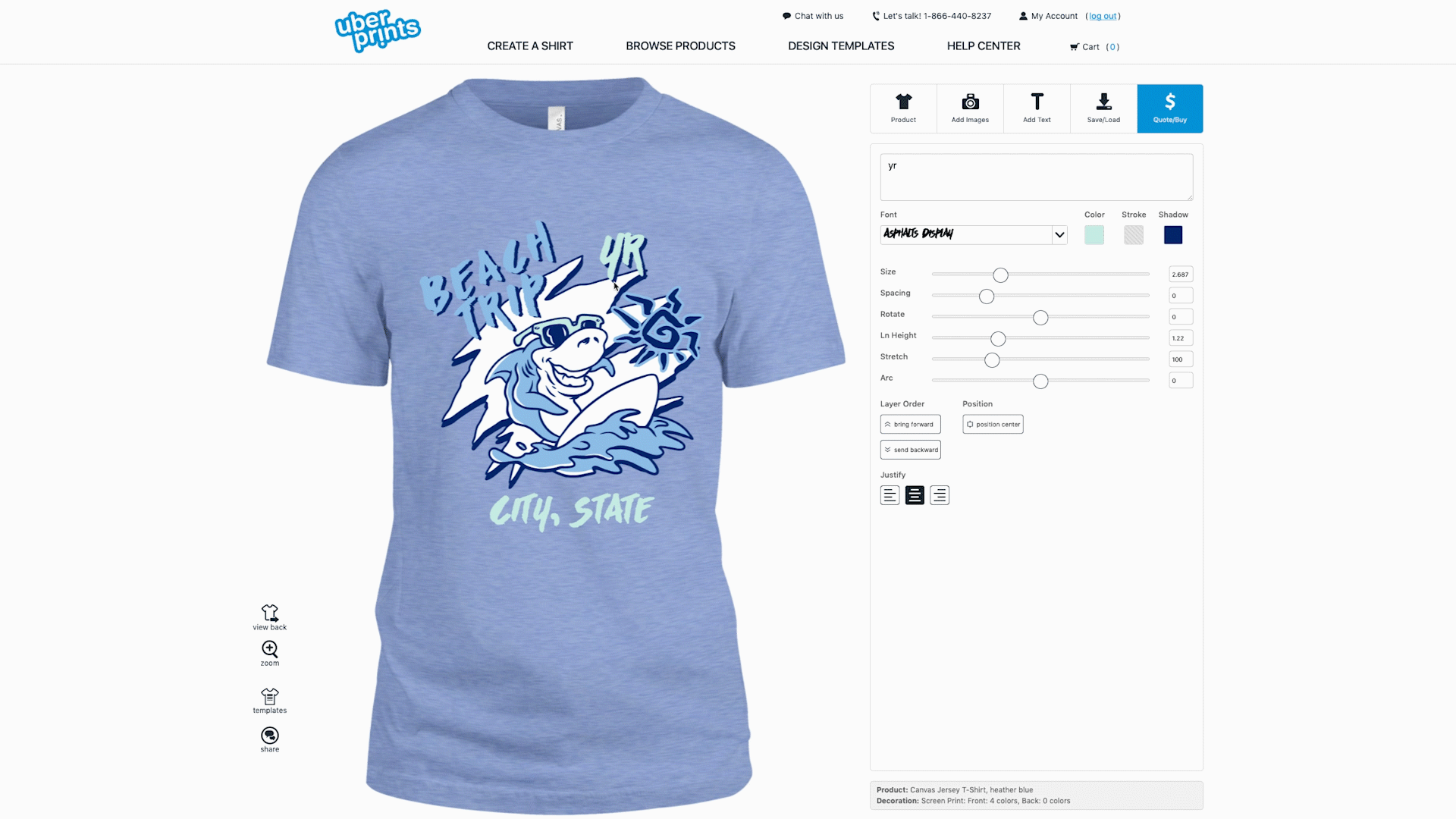Click the Shadow color swatch
This screenshot has height=819, width=1456.
pos(1173,234)
